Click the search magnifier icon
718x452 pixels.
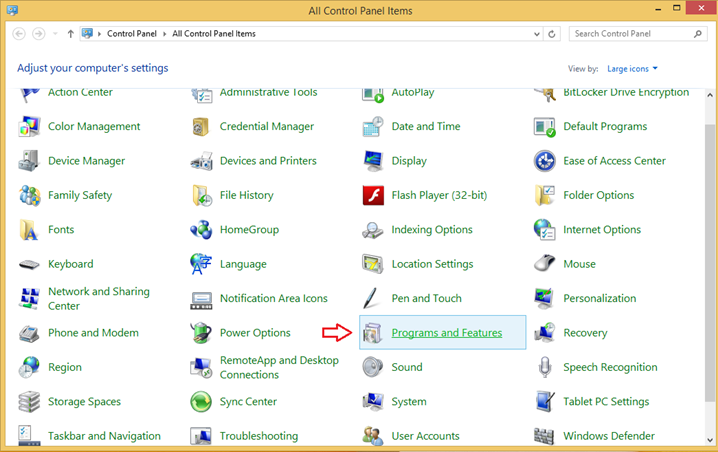[697, 34]
